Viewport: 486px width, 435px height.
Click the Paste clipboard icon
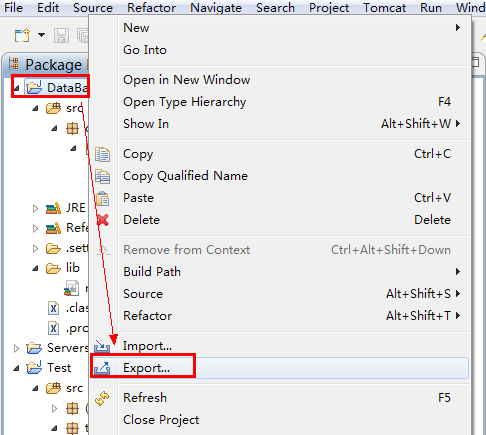tap(102, 198)
